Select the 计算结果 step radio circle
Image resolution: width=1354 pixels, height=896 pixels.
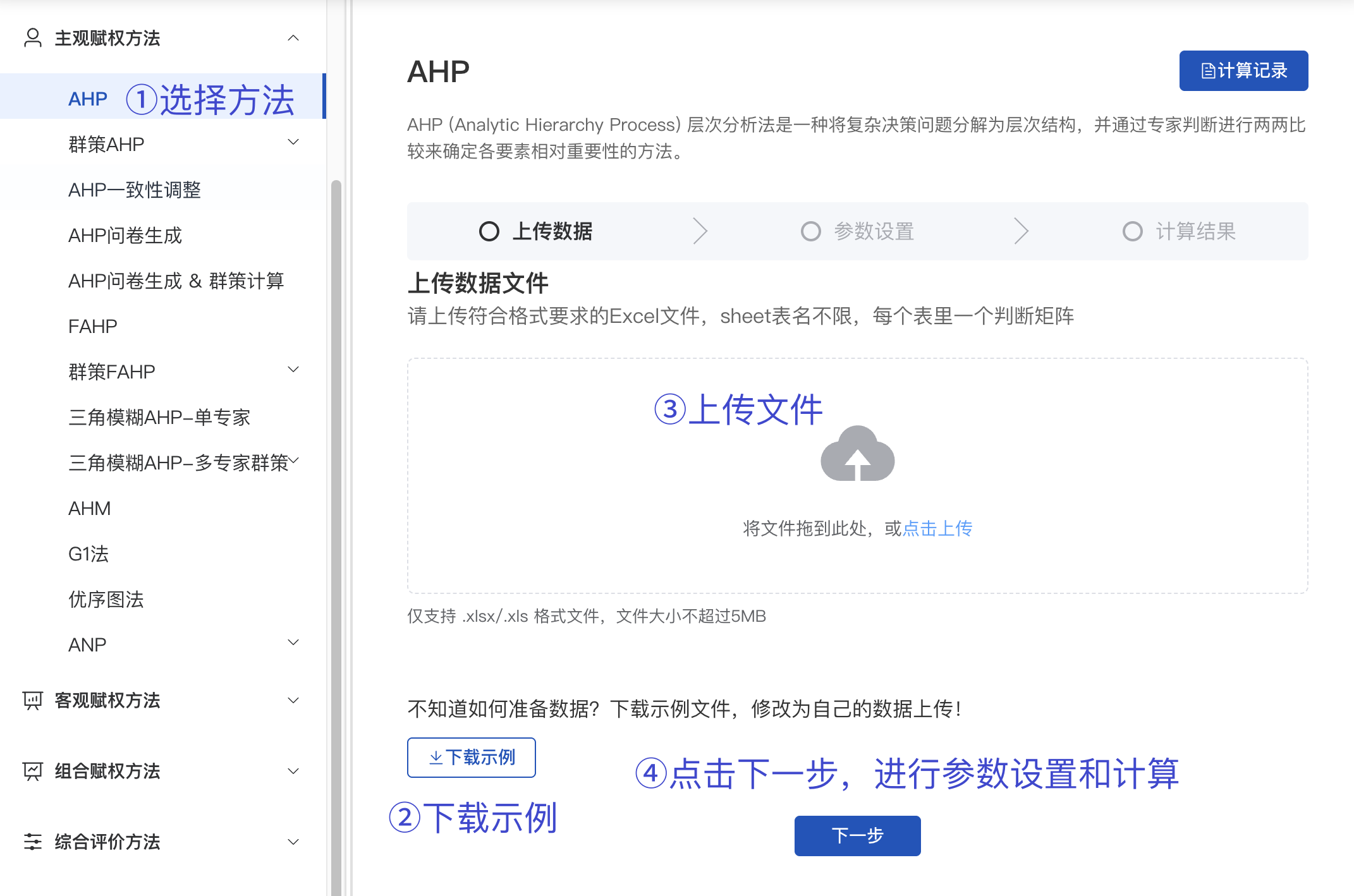point(1131,231)
